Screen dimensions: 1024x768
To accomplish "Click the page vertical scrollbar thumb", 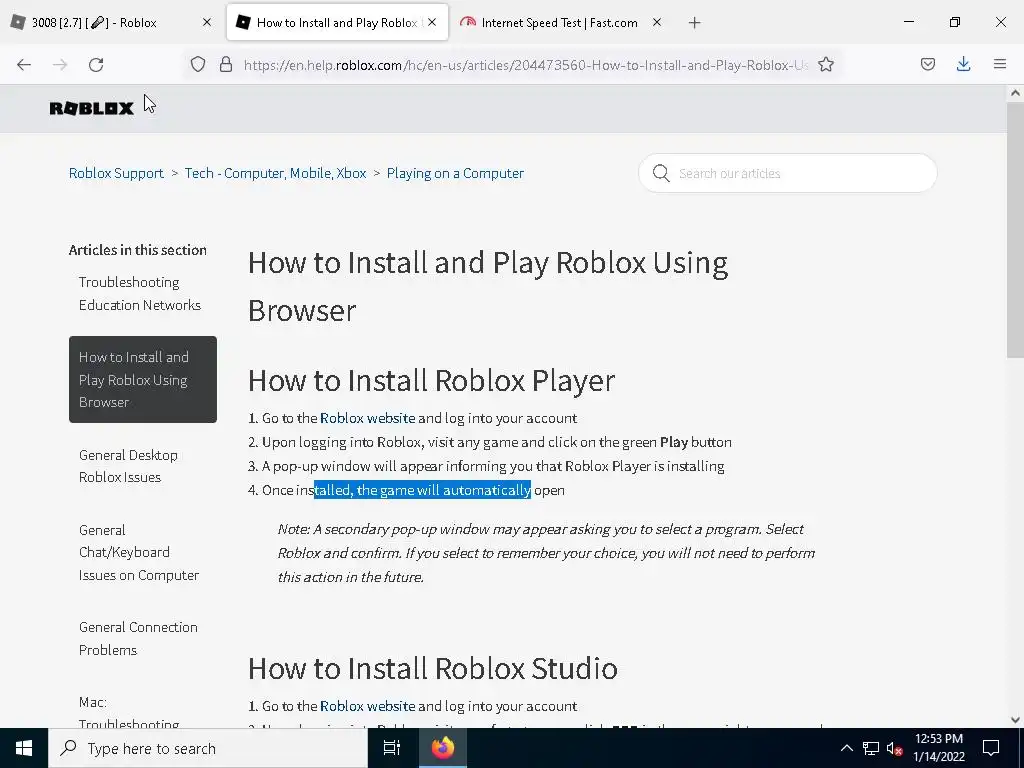I will pyautogui.click(x=1015, y=230).
